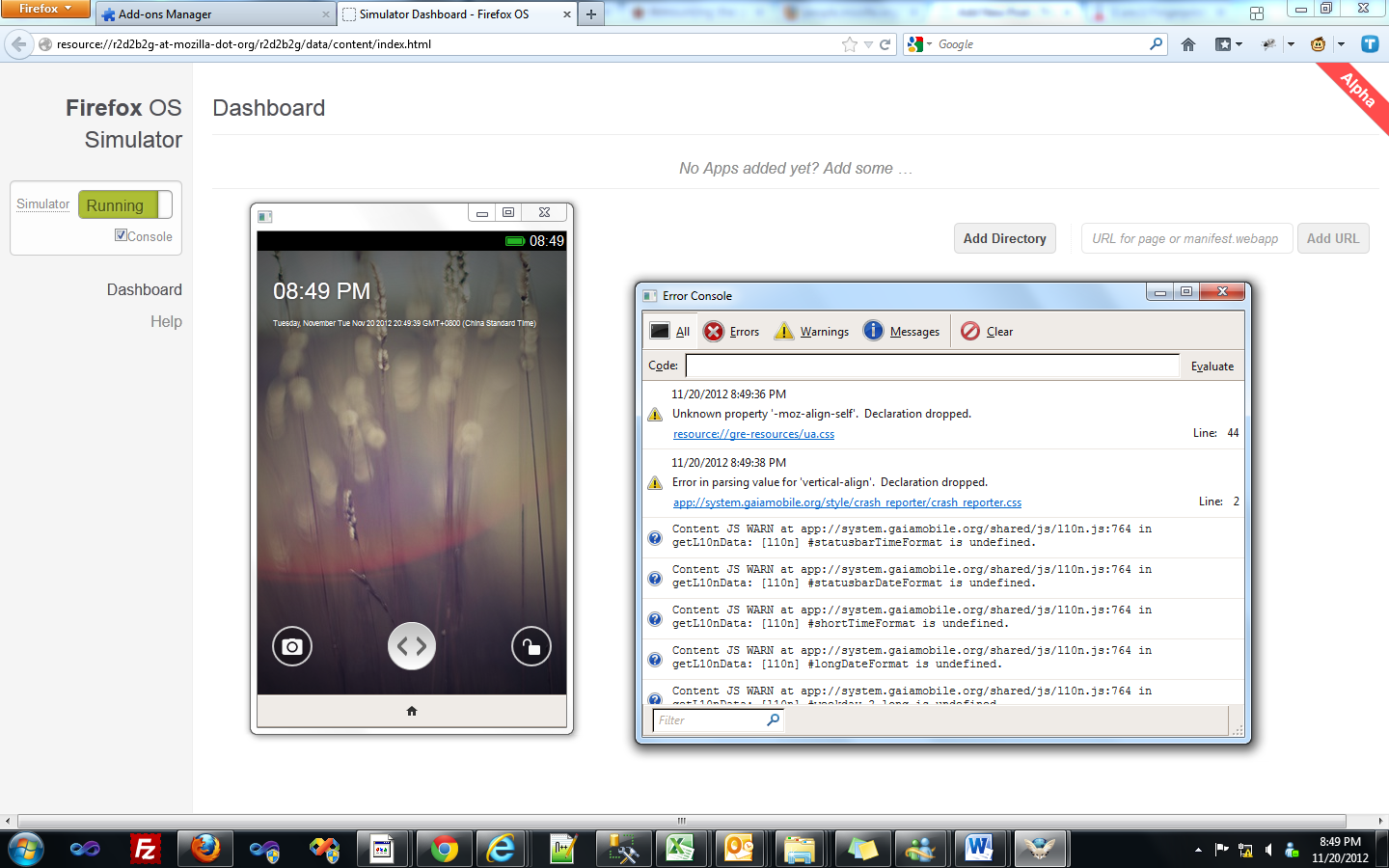Click the Add URL button
The height and width of the screenshot is (868, 1389).
(x=1333, y=238)
